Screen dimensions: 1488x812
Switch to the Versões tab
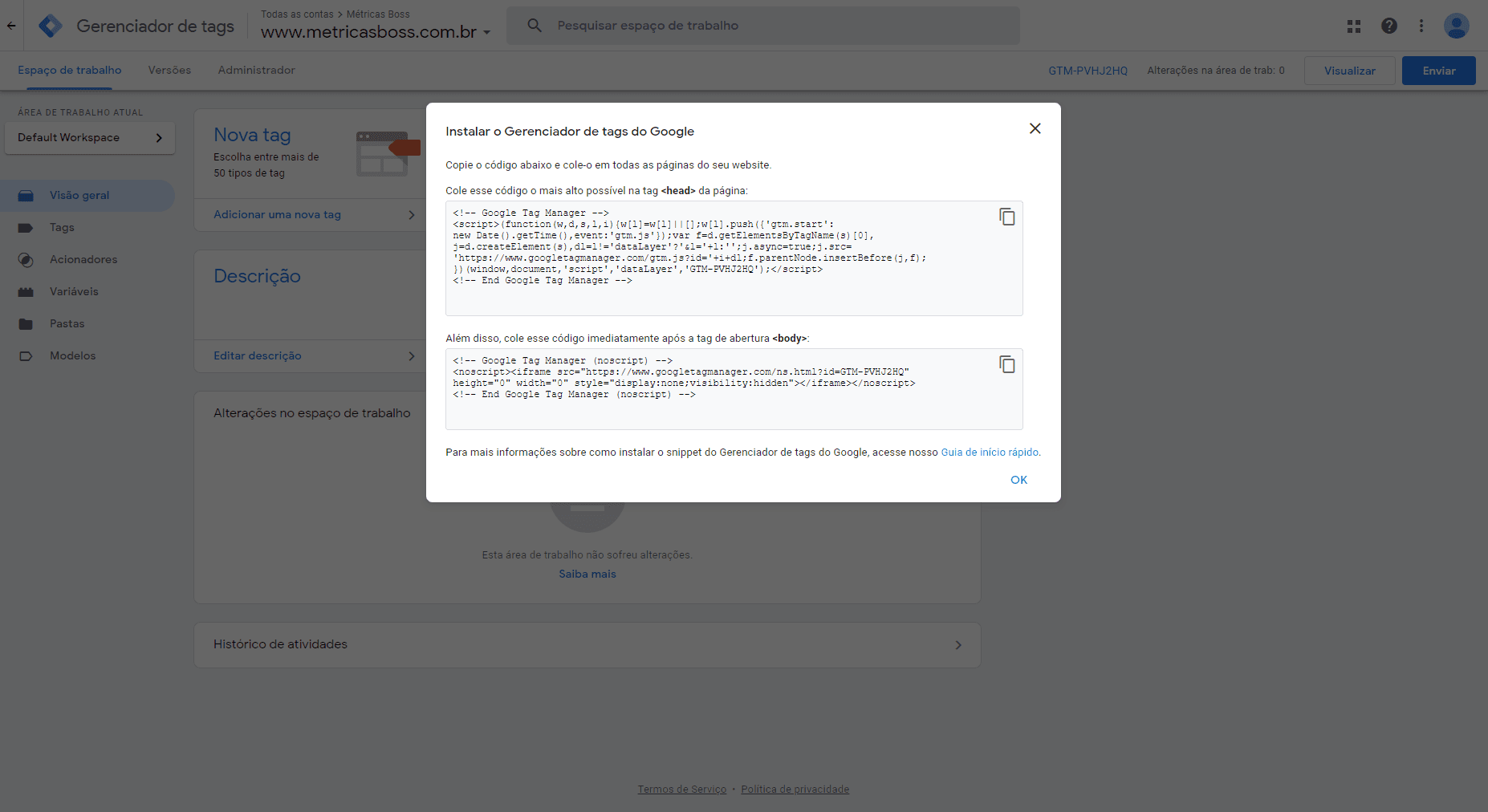(x=169, y=71)
